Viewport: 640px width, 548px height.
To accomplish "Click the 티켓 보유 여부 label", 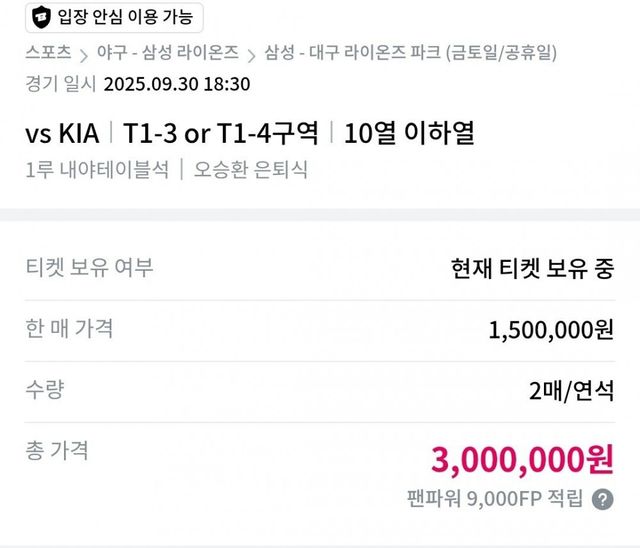I will click(89, 267).
